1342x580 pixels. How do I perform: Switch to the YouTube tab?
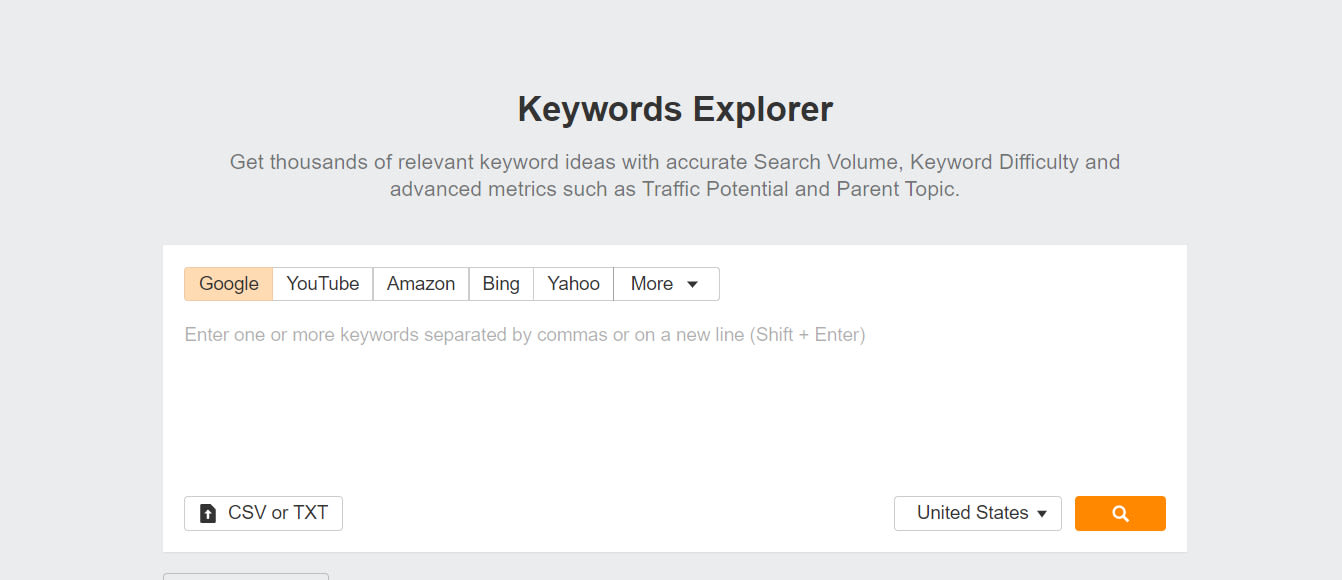(x=322, y=284)
